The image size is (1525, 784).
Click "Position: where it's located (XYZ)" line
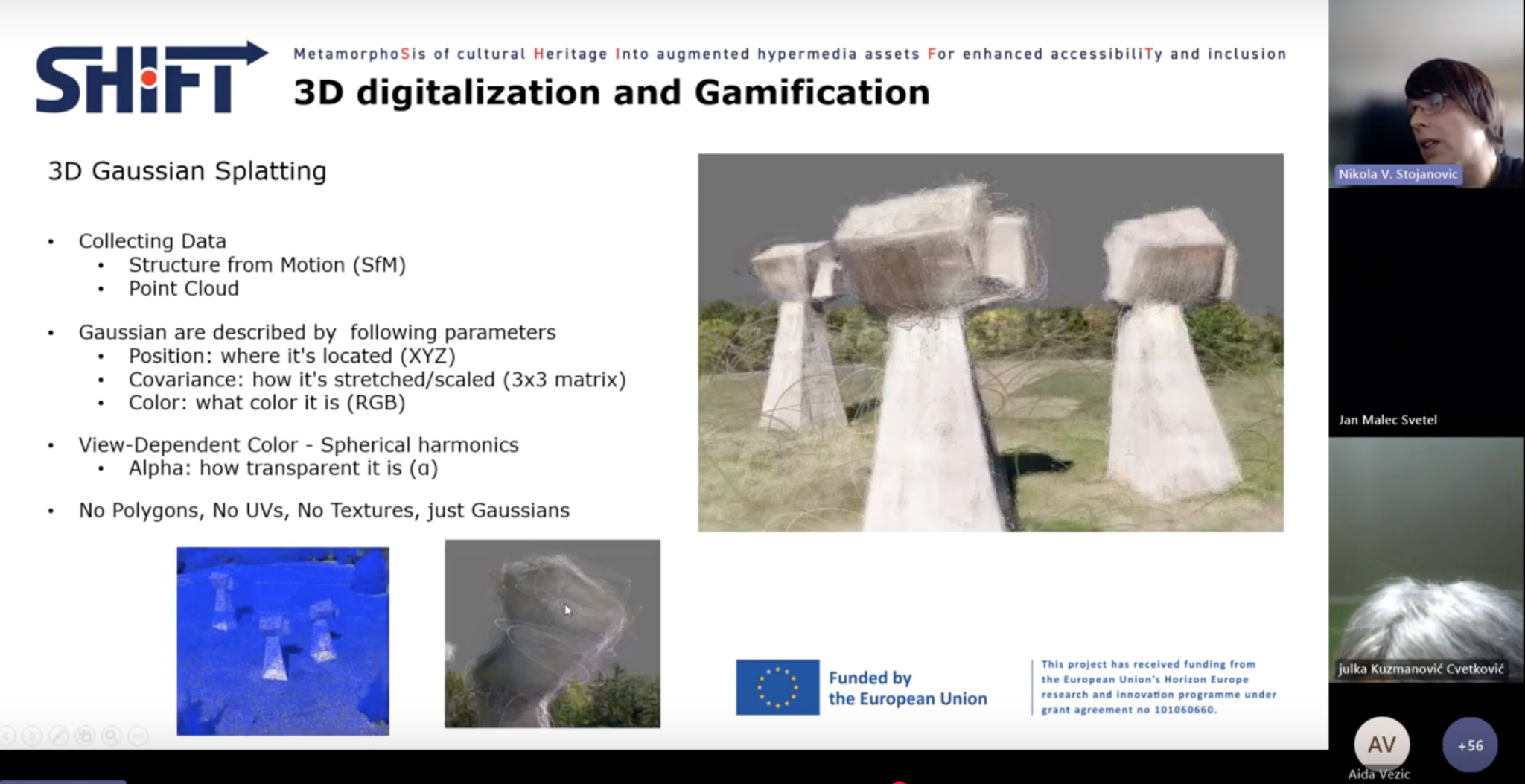click(x=292, y=356)
